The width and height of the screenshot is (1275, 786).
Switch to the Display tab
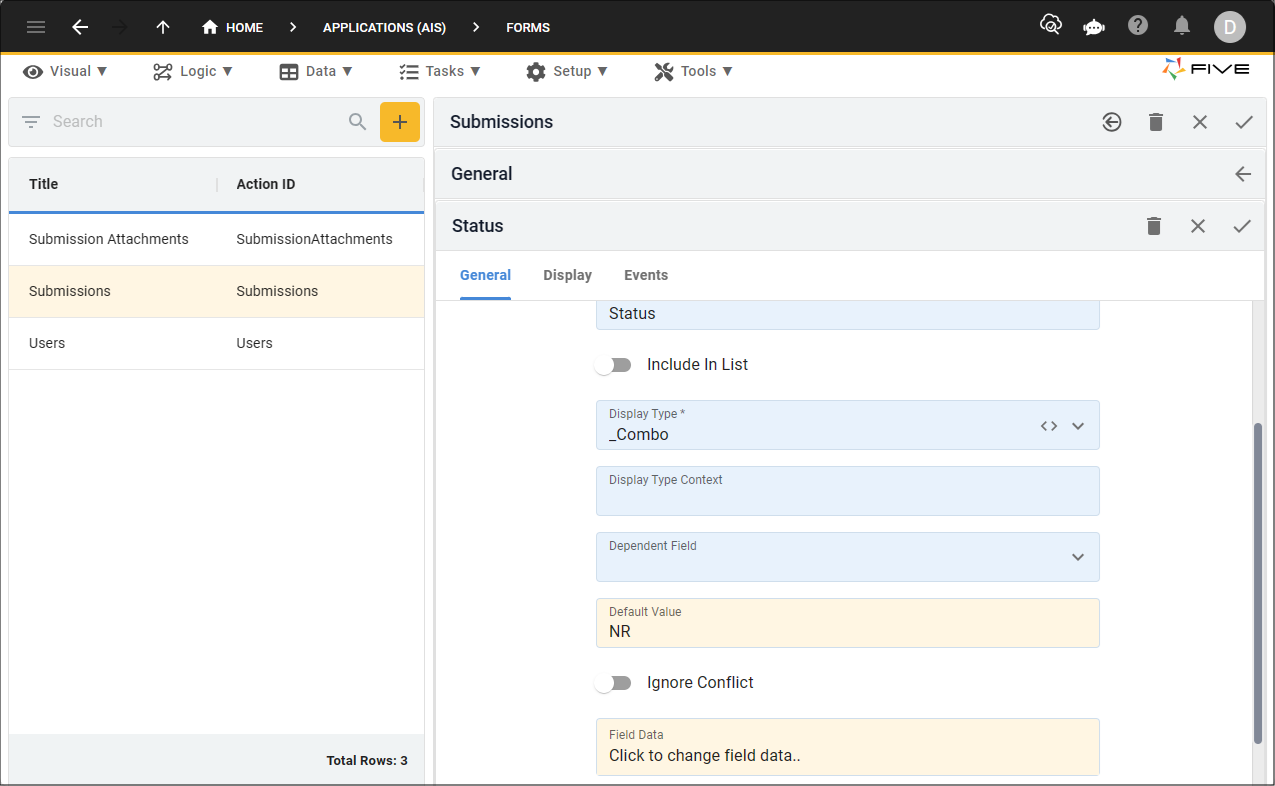(x=567, y=275)
